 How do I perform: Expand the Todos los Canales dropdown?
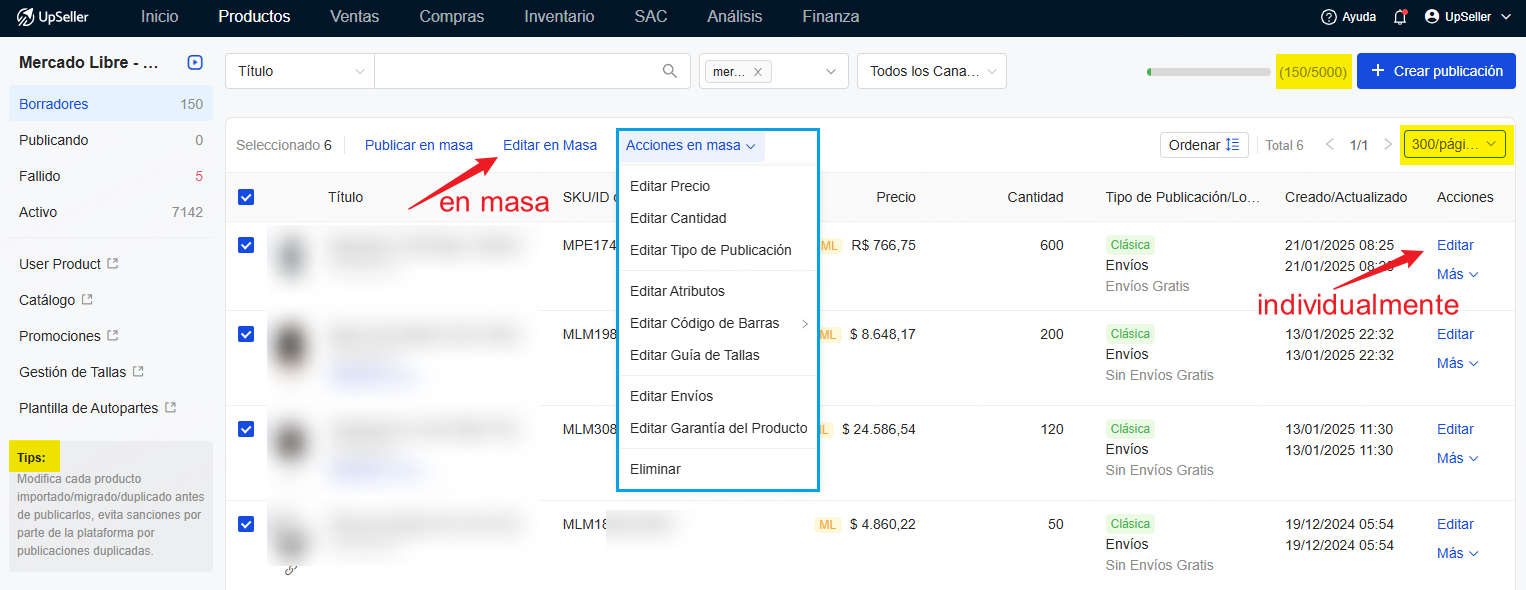pos(931,71)
